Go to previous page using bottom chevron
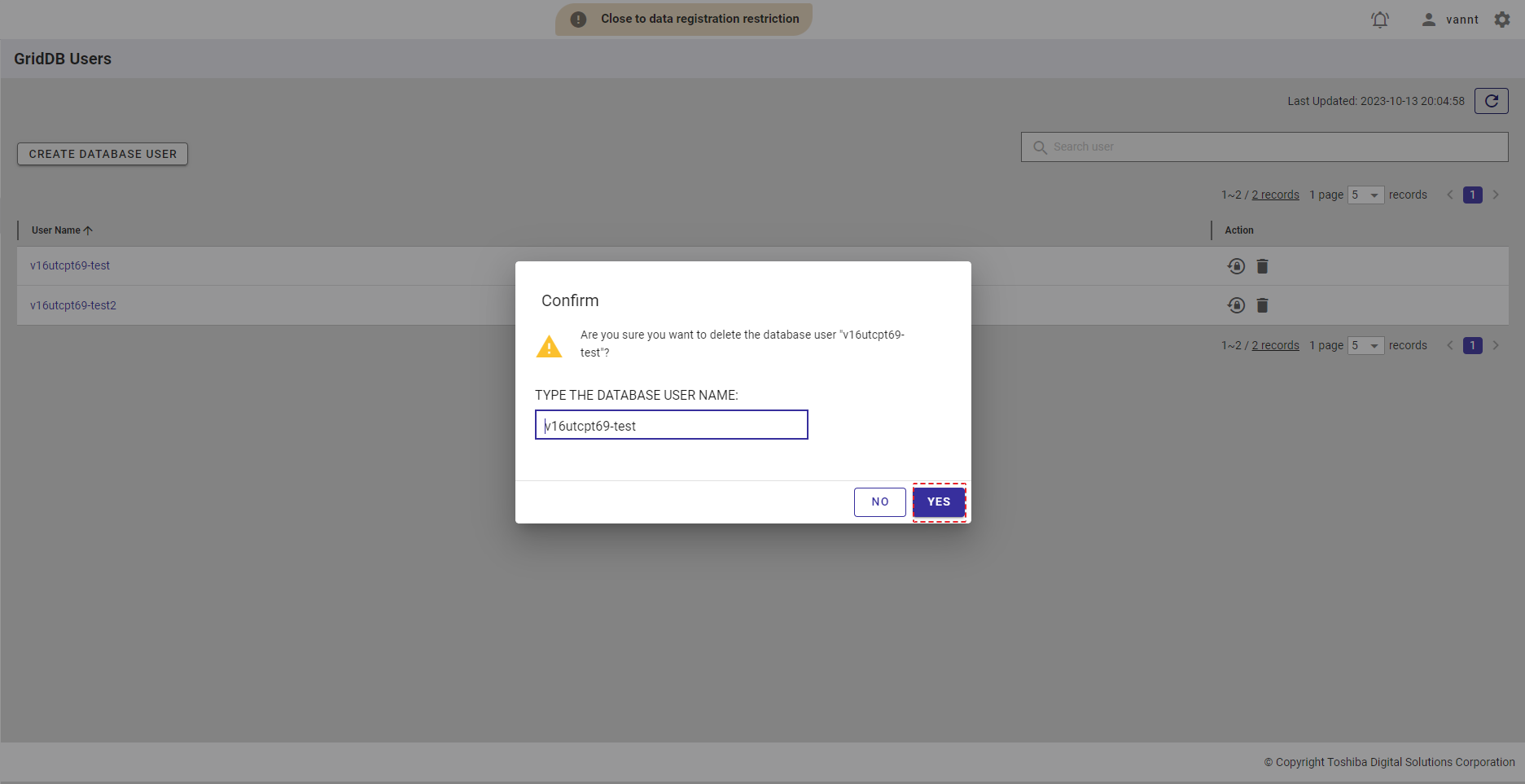 coord(1450,346)
